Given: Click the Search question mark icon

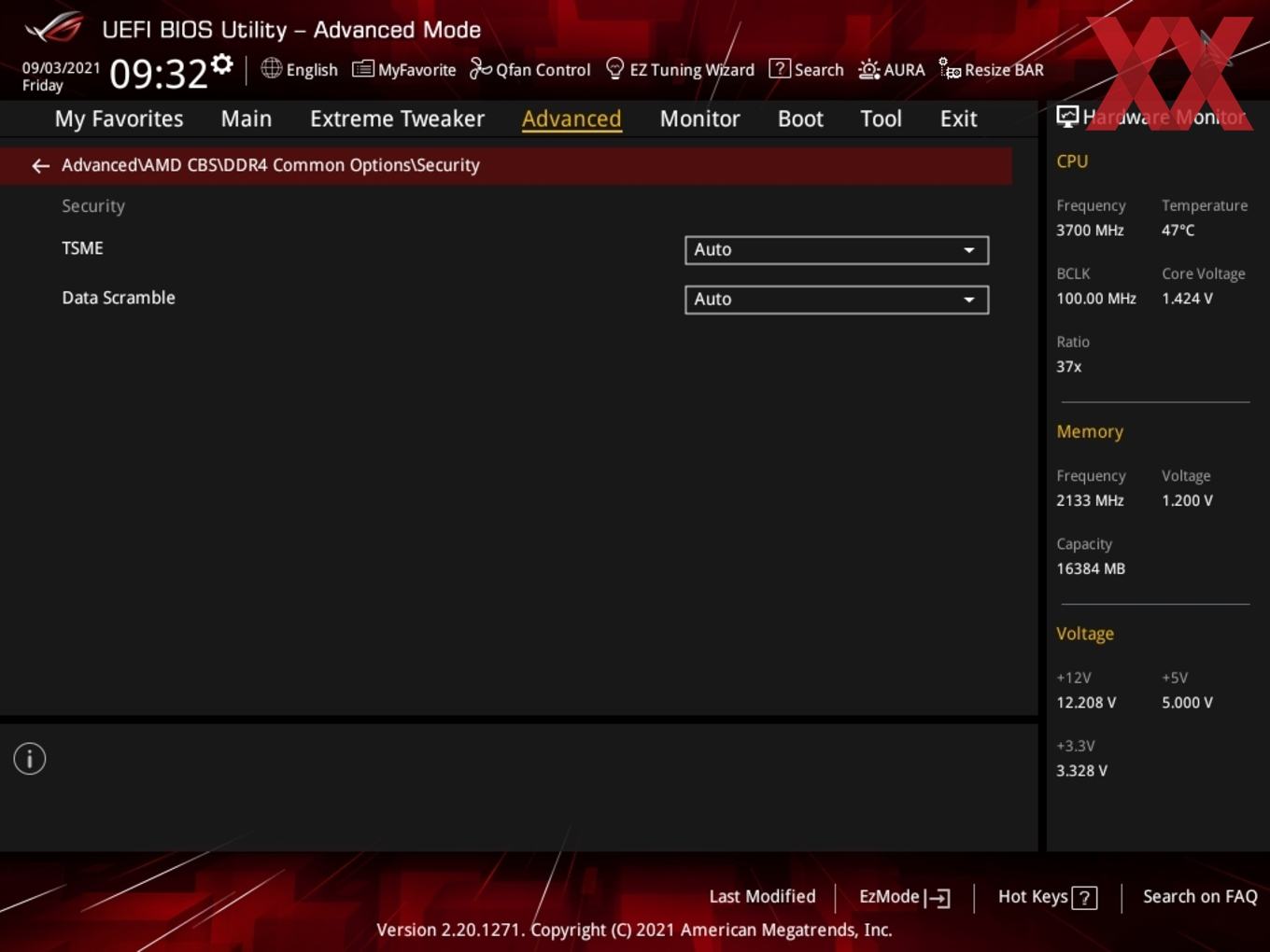Looking at the screenshot, I should [779, 68].
